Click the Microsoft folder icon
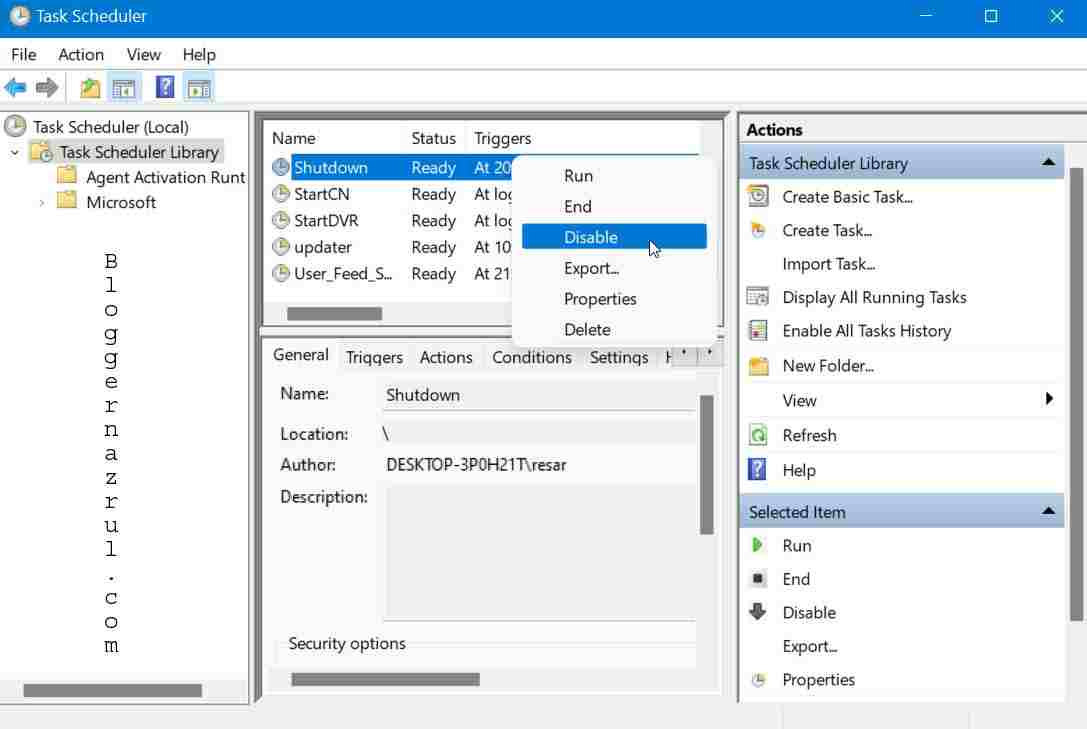The height and width of the screenshot is (729, 1087). [x=67, y=201]
